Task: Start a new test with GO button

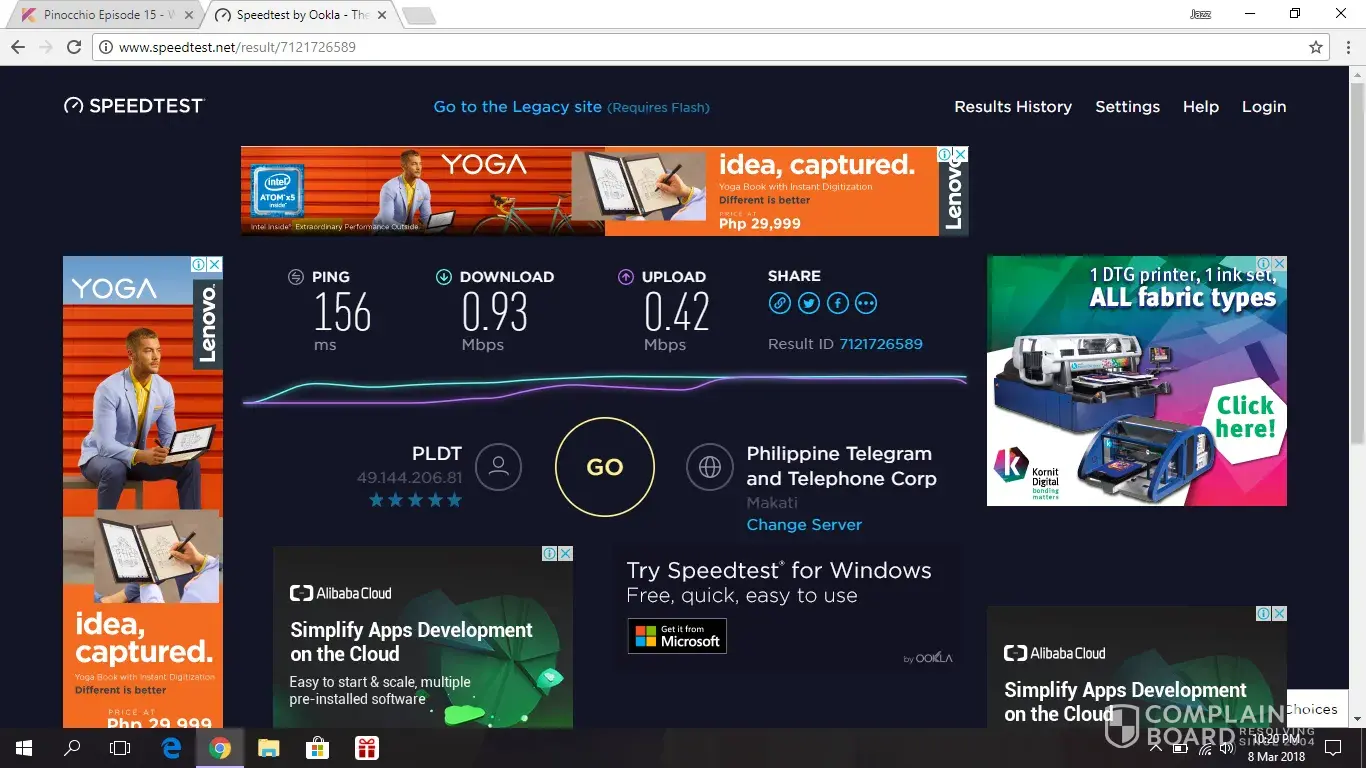Action: (605, 467)
